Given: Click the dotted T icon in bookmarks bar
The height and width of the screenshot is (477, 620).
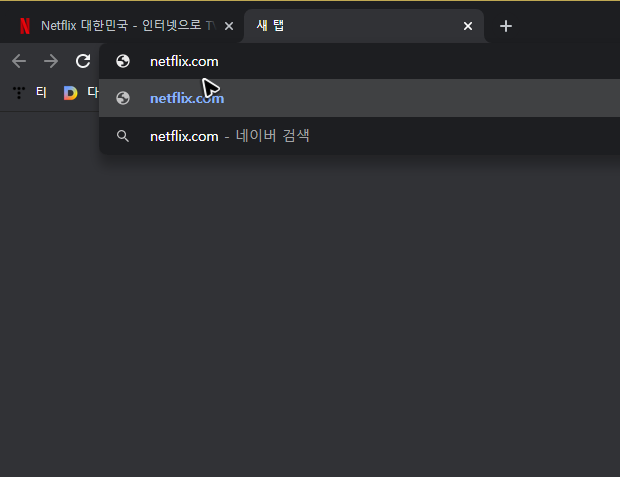Looking at the screenshot, I should tap(19, 93).
